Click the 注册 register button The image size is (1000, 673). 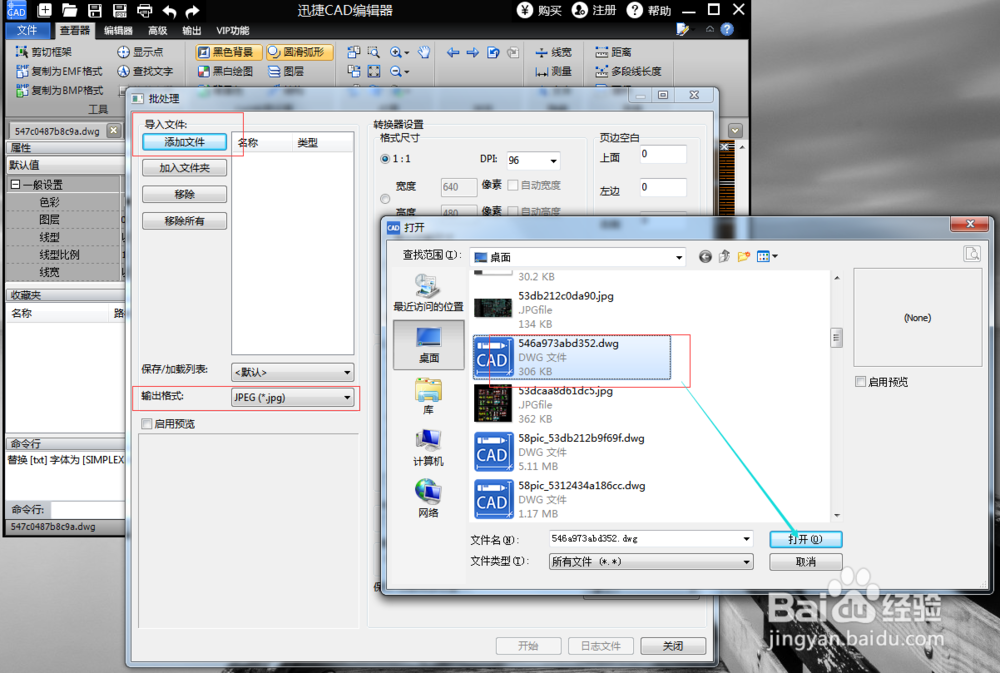pos(594,10)
